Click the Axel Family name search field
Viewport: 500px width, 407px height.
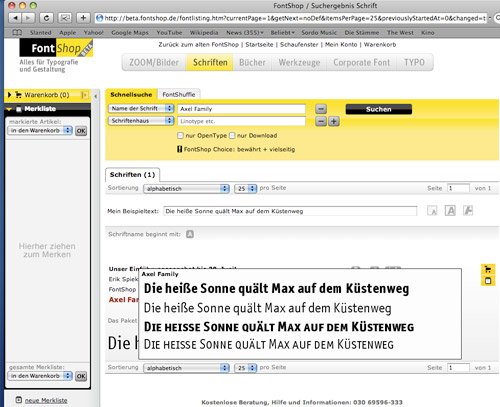[x=241, y=109]
